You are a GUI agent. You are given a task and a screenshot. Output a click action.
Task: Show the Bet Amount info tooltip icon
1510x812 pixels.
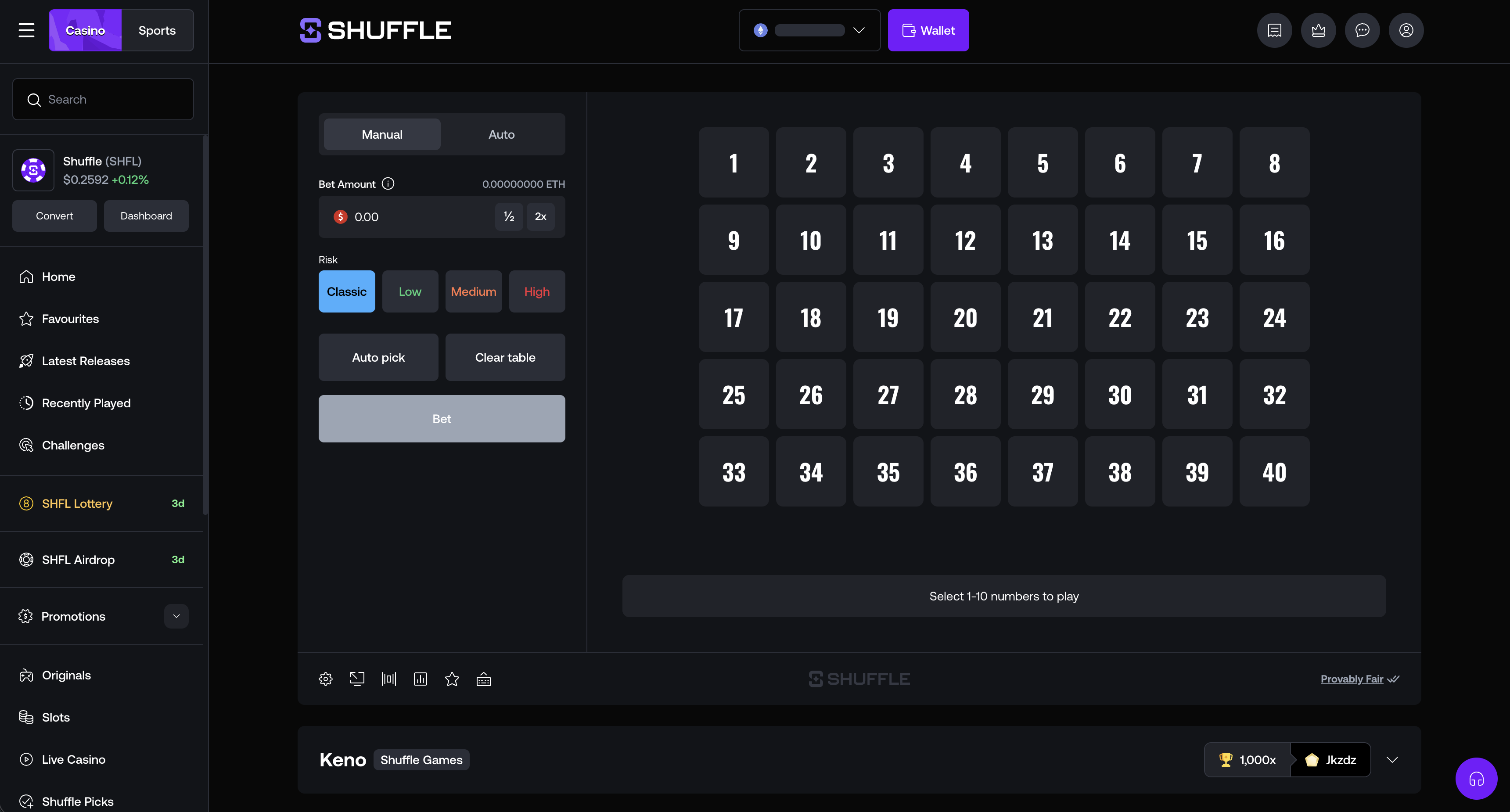tap(388, 183)
